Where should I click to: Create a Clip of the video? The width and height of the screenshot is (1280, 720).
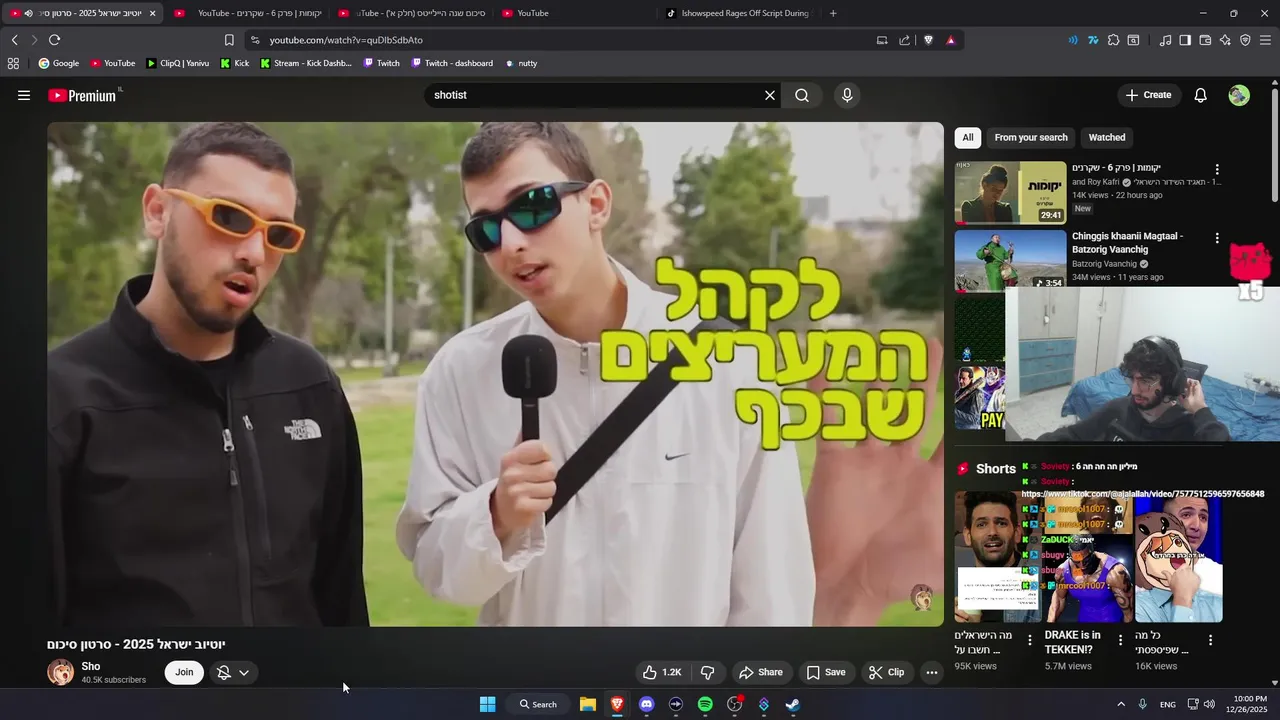click(x=886, y=672)
